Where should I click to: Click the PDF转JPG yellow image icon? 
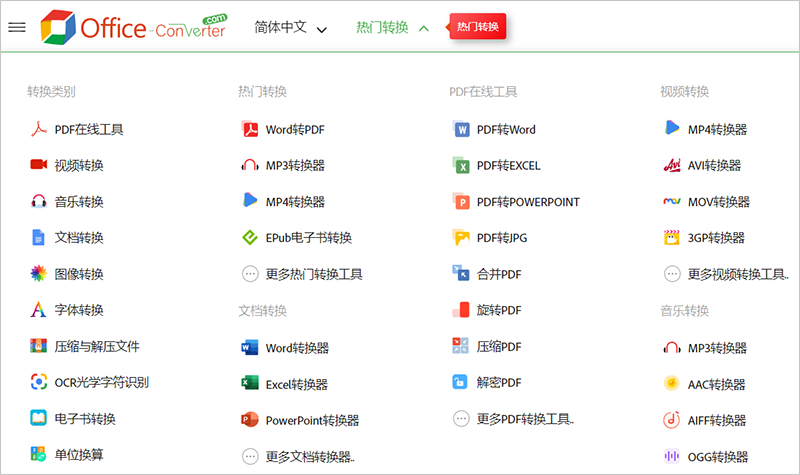[461, 238]
